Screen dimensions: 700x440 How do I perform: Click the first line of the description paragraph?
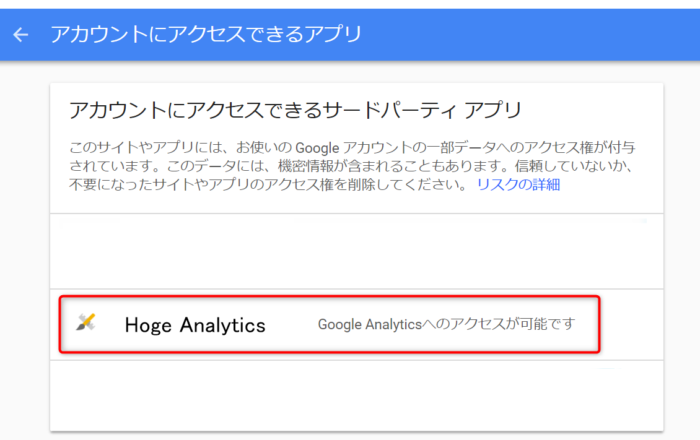[x=350, y=146]
